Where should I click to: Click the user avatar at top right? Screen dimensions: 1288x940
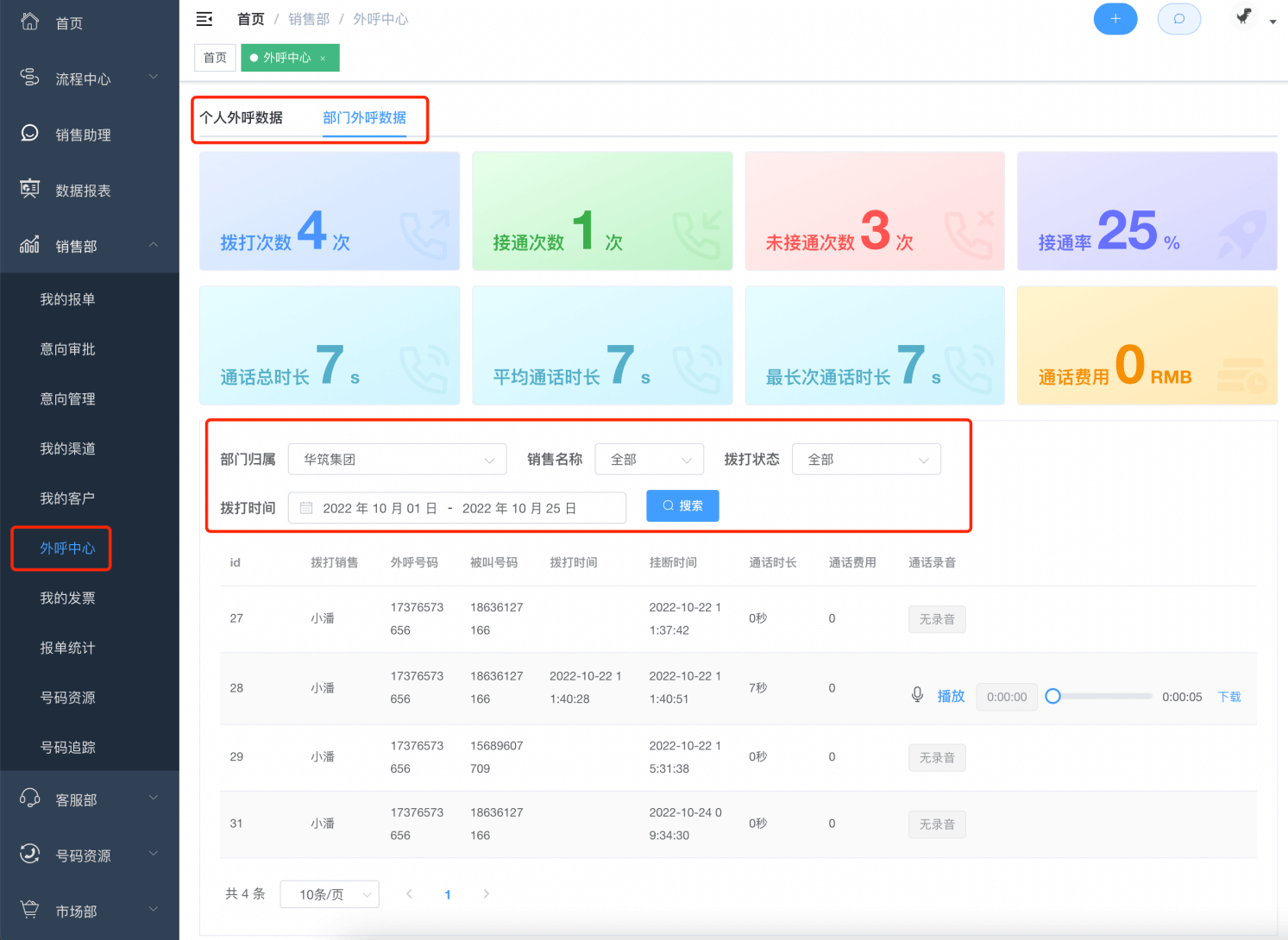tap(1243, 17)
